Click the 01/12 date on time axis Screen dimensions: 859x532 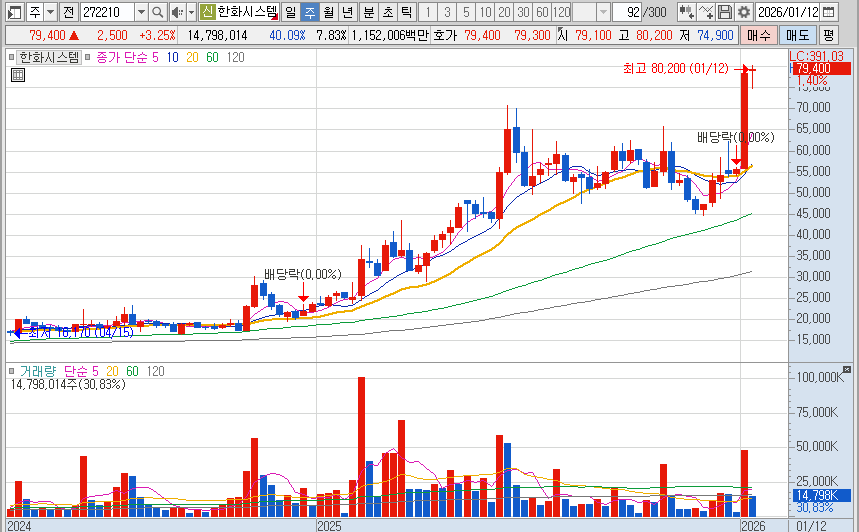coord(811,526)
